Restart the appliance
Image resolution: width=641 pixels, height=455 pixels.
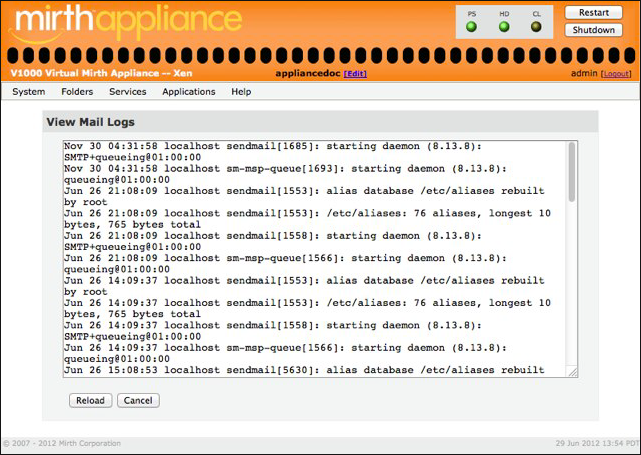(x=594, y=13)
